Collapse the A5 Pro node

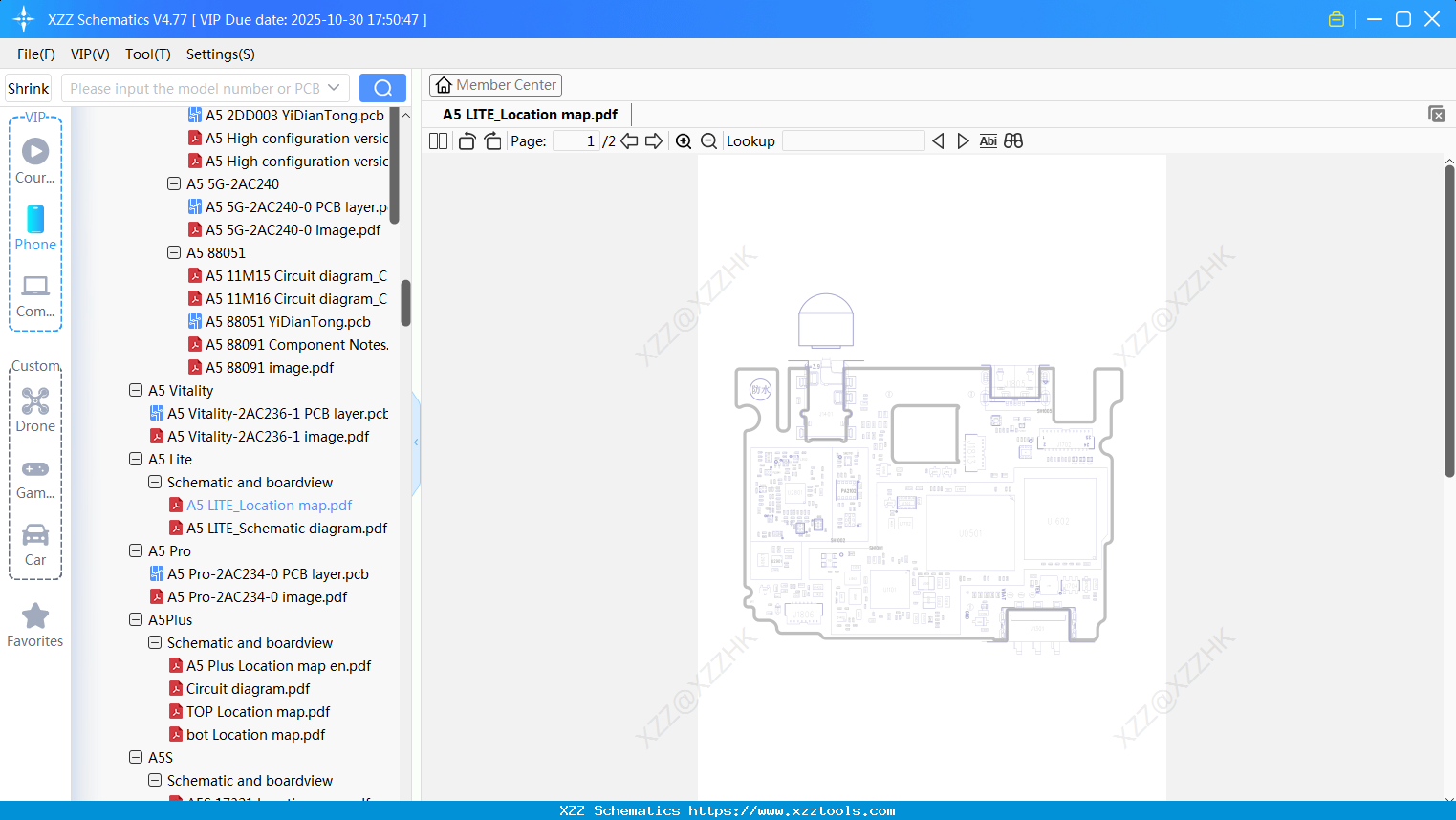(136, 550)
